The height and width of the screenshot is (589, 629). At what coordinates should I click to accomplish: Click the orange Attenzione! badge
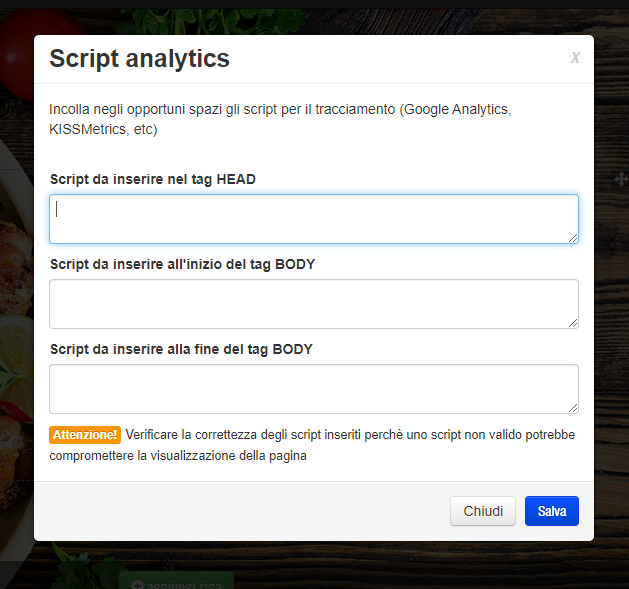click(x=85, y=435)
